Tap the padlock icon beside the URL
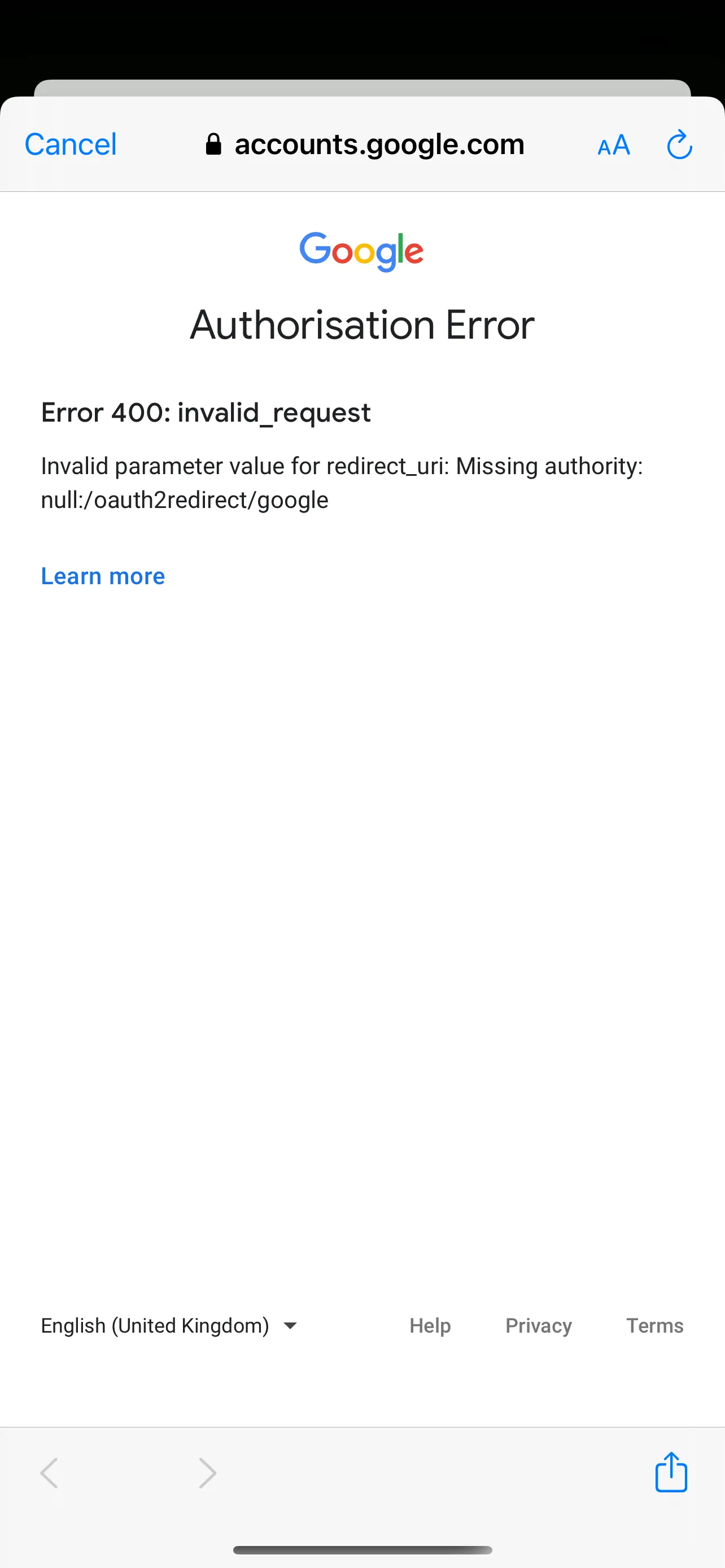The image size is (725, 1568). click(x=213, y=145)
